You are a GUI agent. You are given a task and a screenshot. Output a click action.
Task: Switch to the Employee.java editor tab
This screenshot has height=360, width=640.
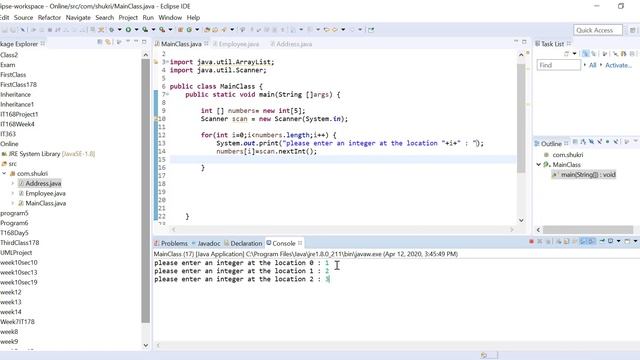pyautogui.click(x=236, y=44)
